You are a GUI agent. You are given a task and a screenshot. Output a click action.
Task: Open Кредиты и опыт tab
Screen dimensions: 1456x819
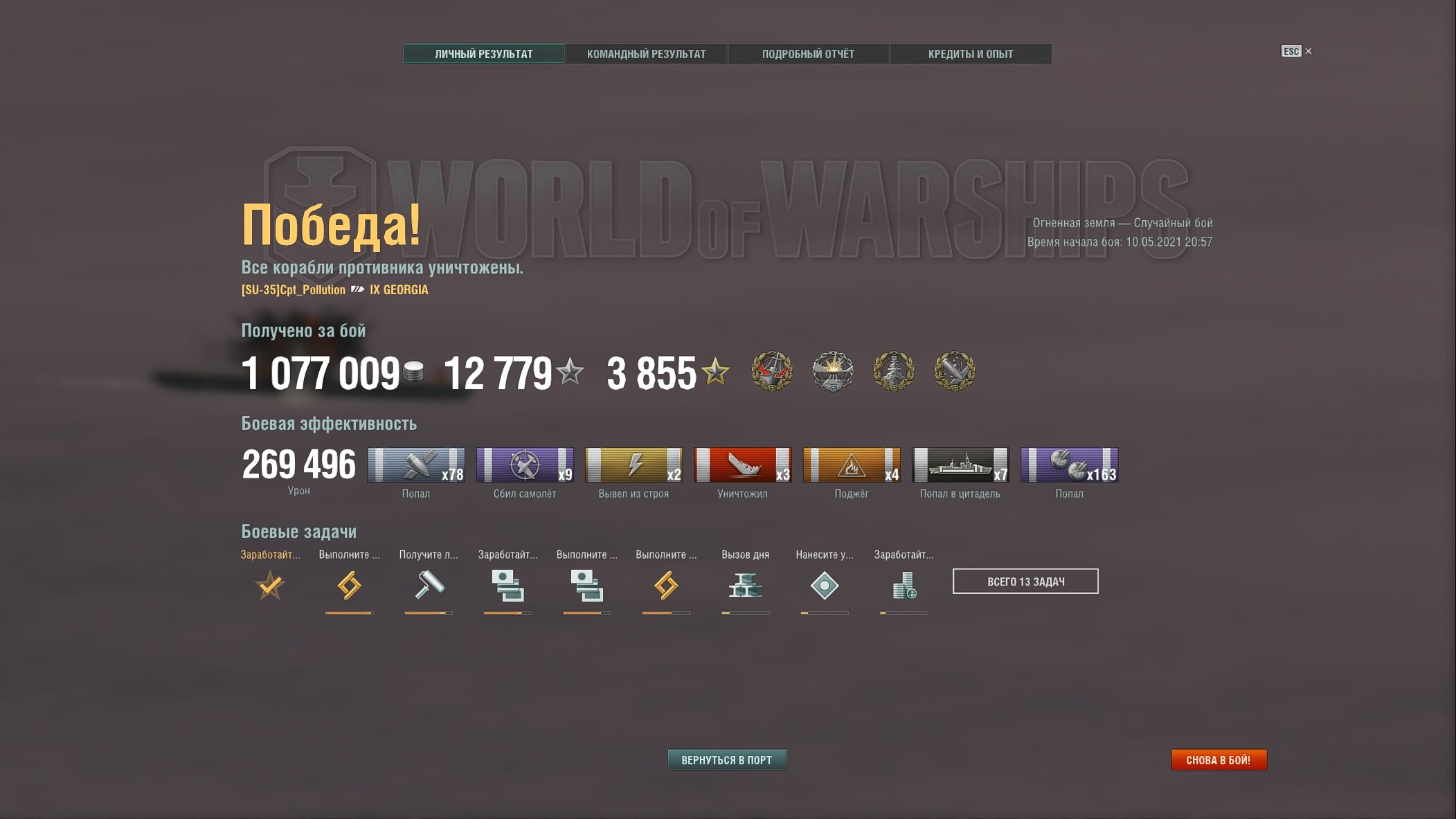pyautogui.click(x=971, y=54)
